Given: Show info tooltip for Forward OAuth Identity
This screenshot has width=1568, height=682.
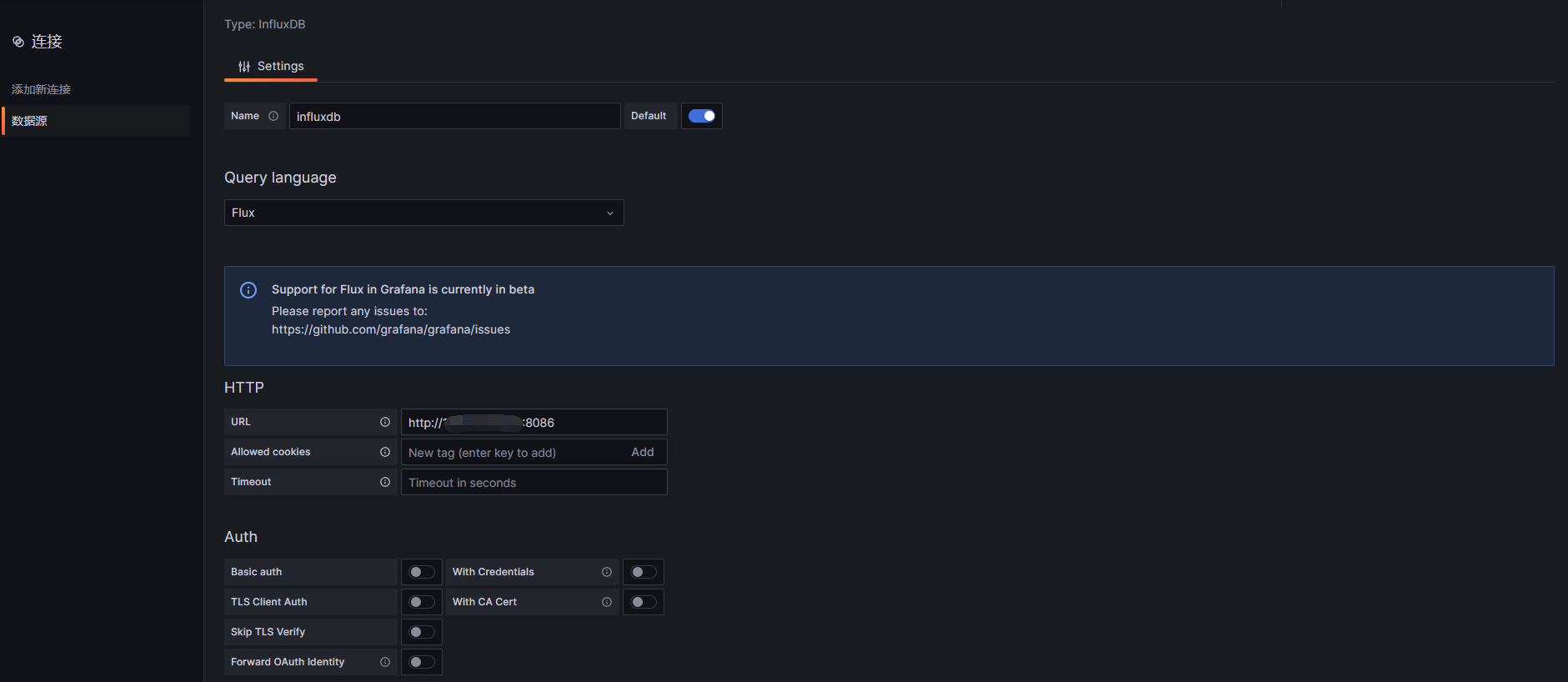Looking at the screenshot, I should [x=385, y=662].
